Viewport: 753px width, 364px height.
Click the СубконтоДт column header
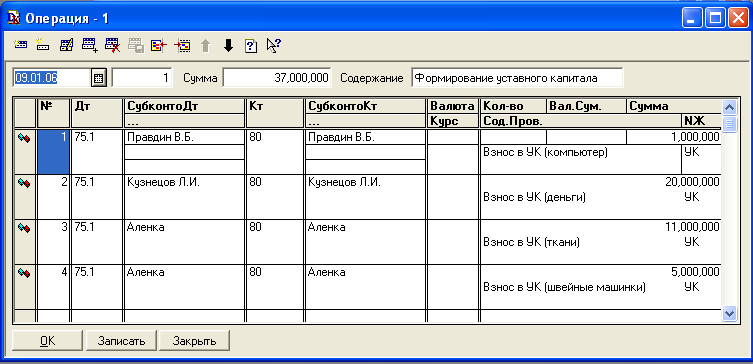click(x=184, y=106)
